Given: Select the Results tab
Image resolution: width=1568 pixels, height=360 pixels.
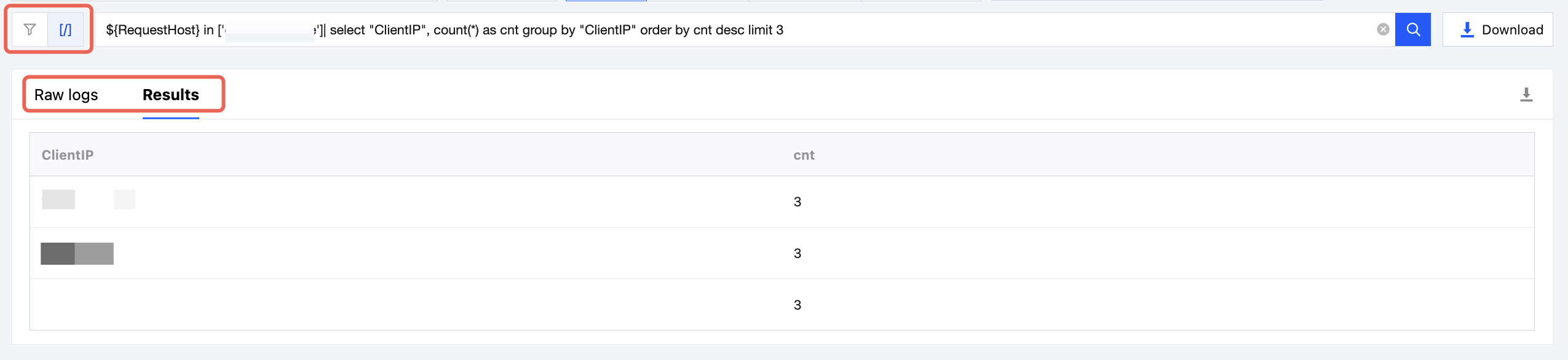Looking at the screenshot, I should [x=171, y=95].
